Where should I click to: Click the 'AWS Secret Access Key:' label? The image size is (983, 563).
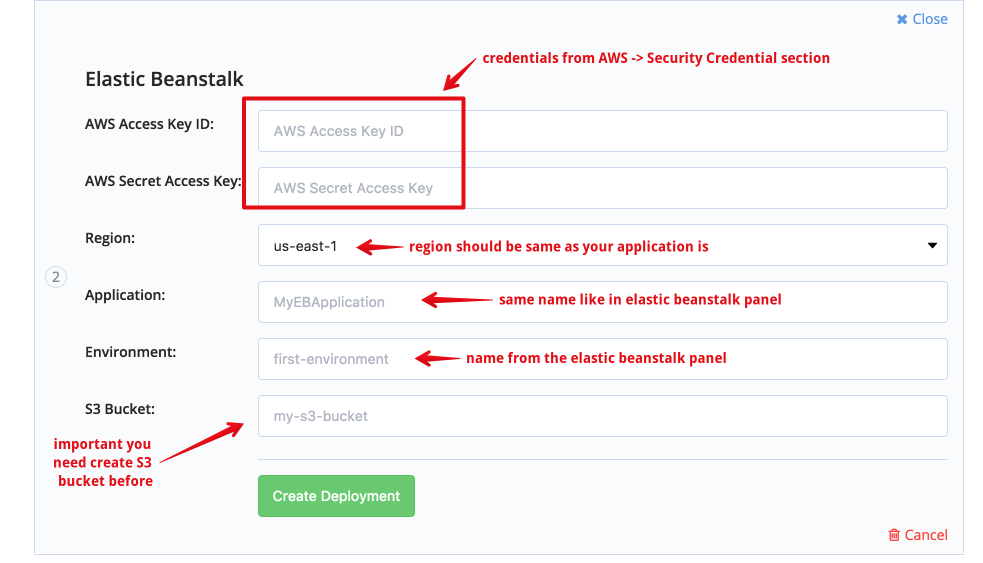(163, 181)
